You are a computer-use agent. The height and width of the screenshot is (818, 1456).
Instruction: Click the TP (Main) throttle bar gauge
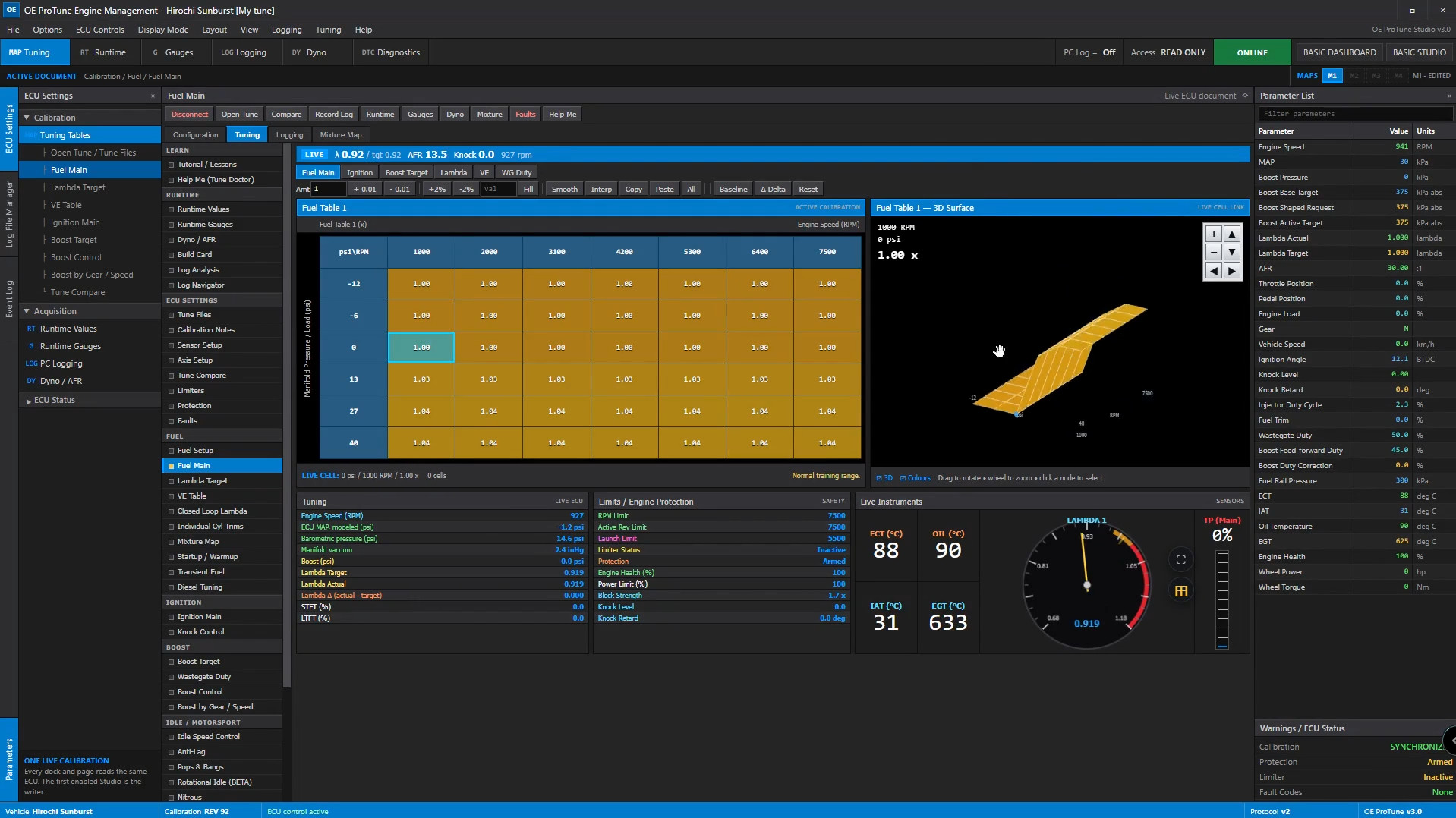tap(1222, 599)
